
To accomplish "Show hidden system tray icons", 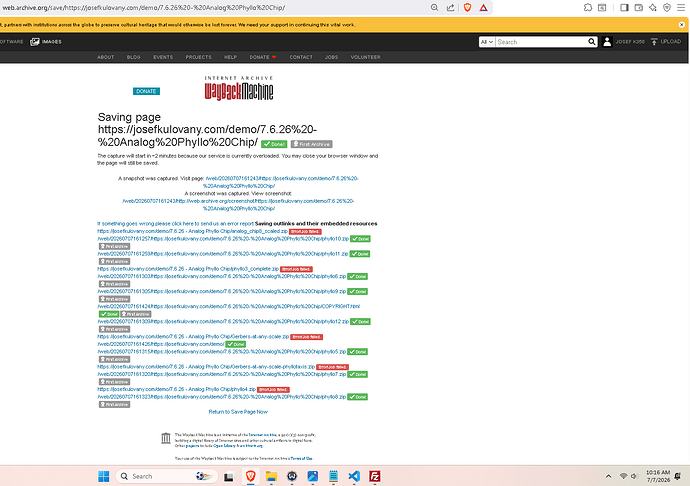I will point(608,476).
